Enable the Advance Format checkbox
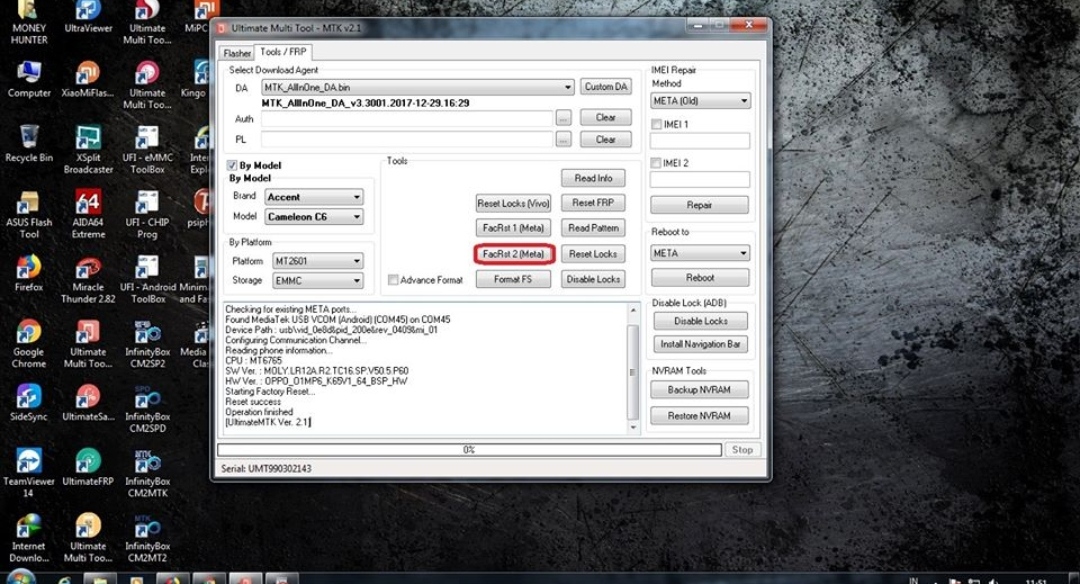This screenshot has height=584, width=1080. pos(392,280)
